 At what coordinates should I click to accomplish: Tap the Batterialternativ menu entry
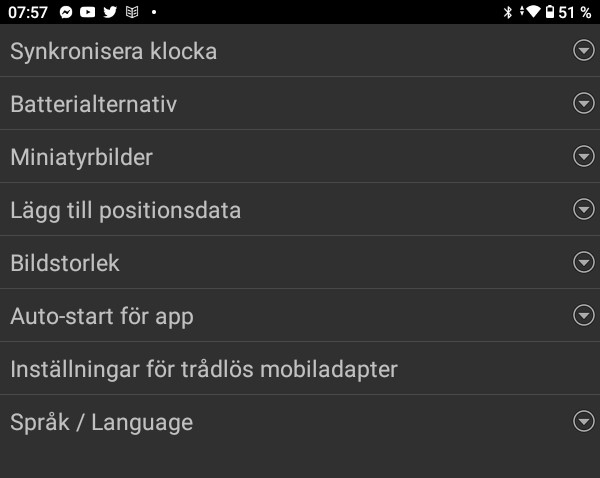click(x=94, y=104)
